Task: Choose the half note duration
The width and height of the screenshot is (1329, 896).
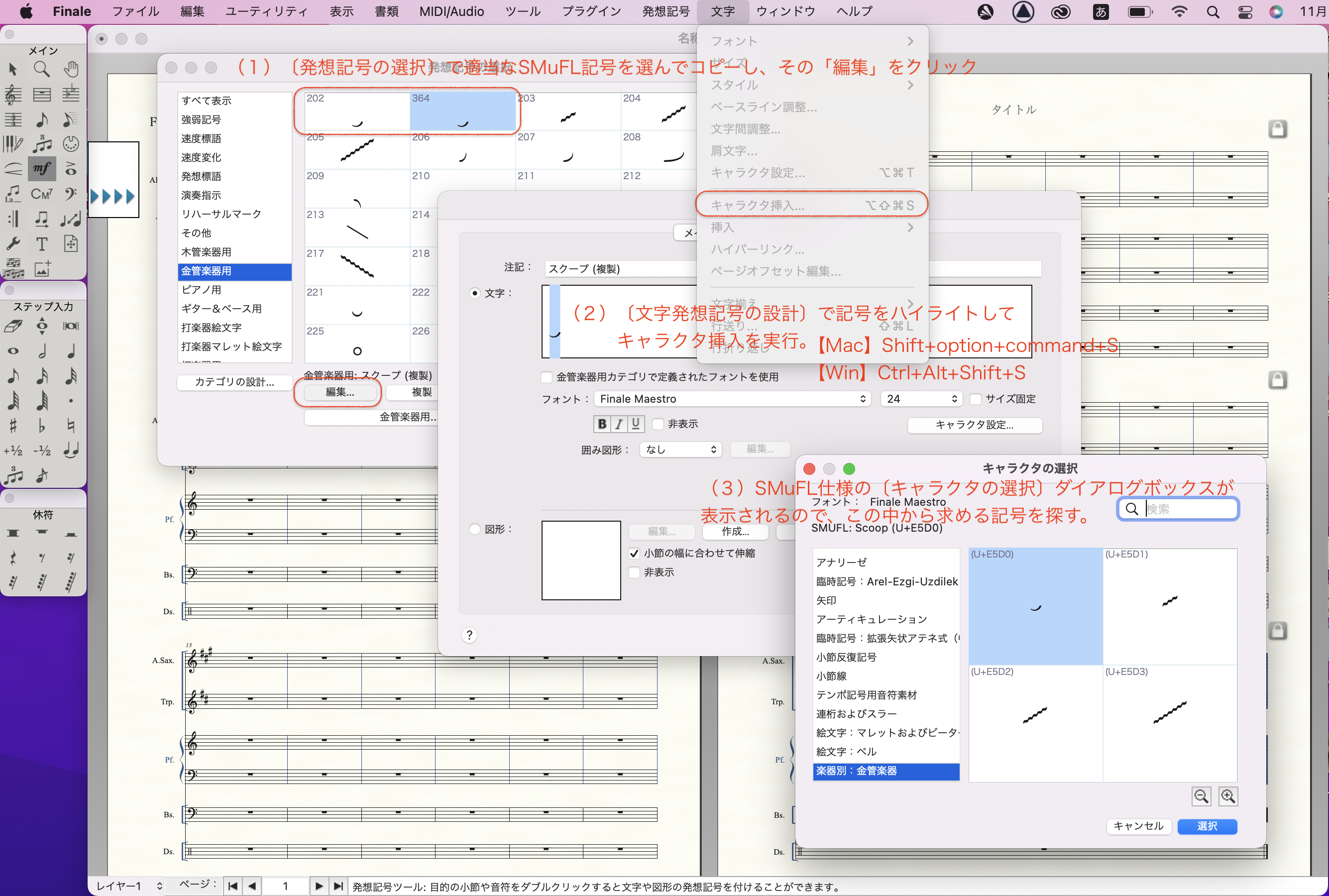Action: tap(42, 351)
